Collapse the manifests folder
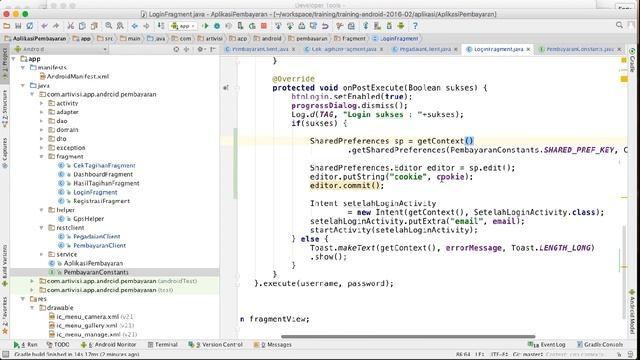Screen dimensions: 640x360 [23, 67]
